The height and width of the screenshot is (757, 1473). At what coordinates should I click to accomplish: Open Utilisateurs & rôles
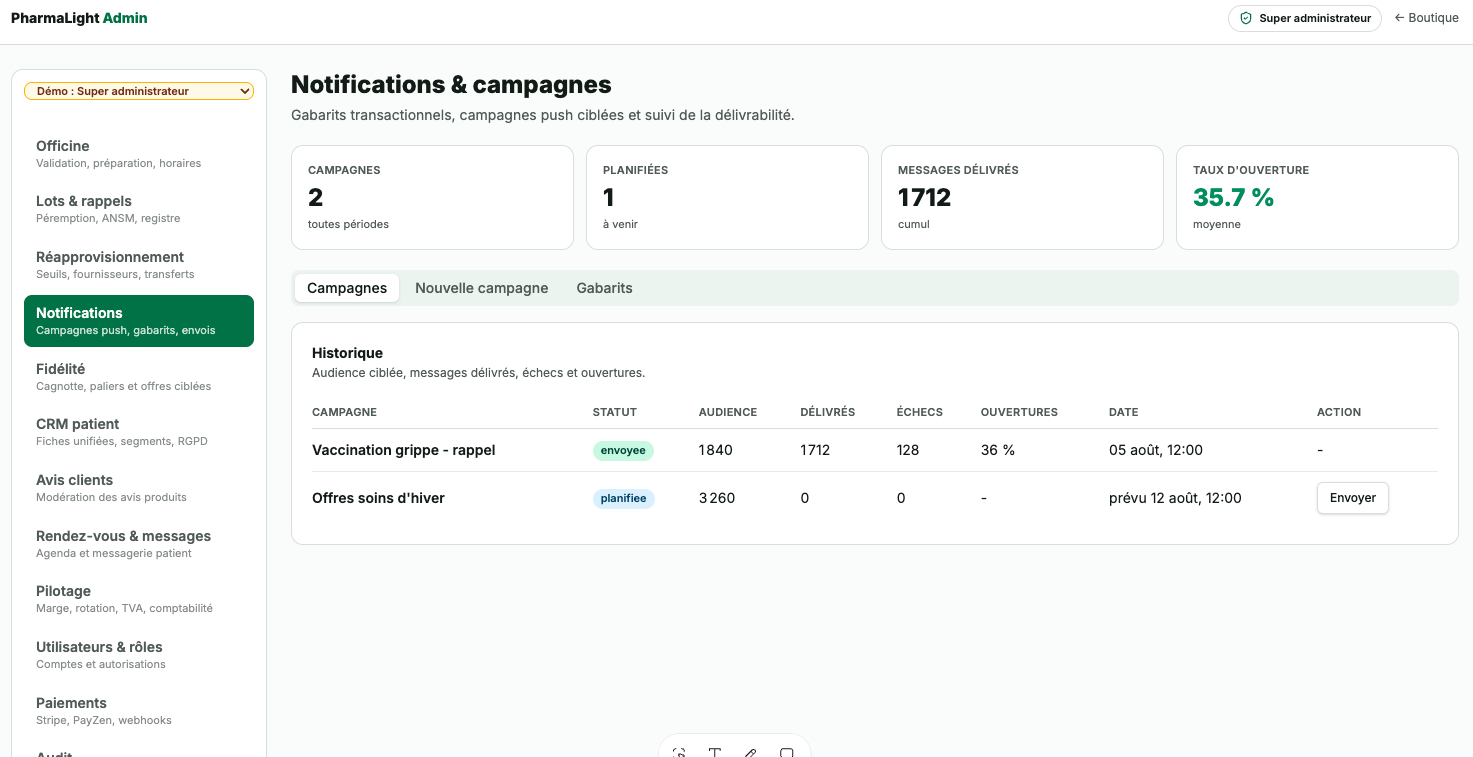click(x=139, y=655)
